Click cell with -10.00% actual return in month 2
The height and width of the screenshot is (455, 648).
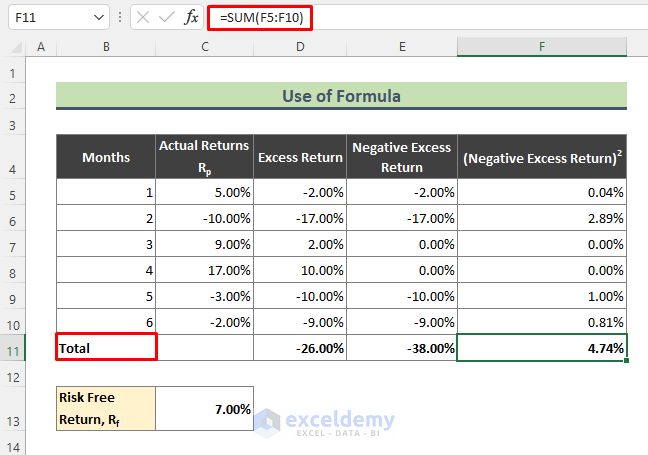point(205,218)
